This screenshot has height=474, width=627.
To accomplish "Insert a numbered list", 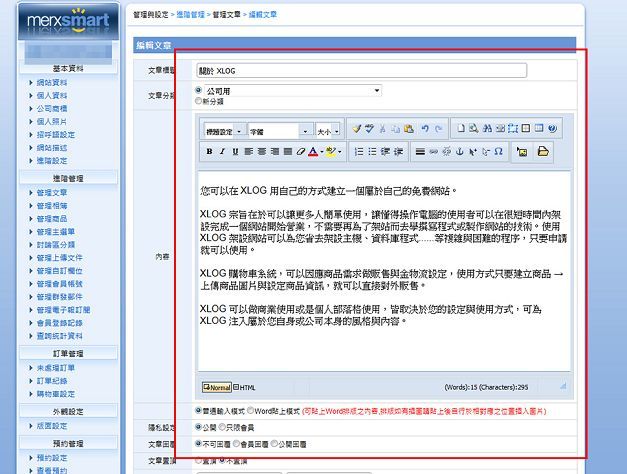I will click(359, 152).
